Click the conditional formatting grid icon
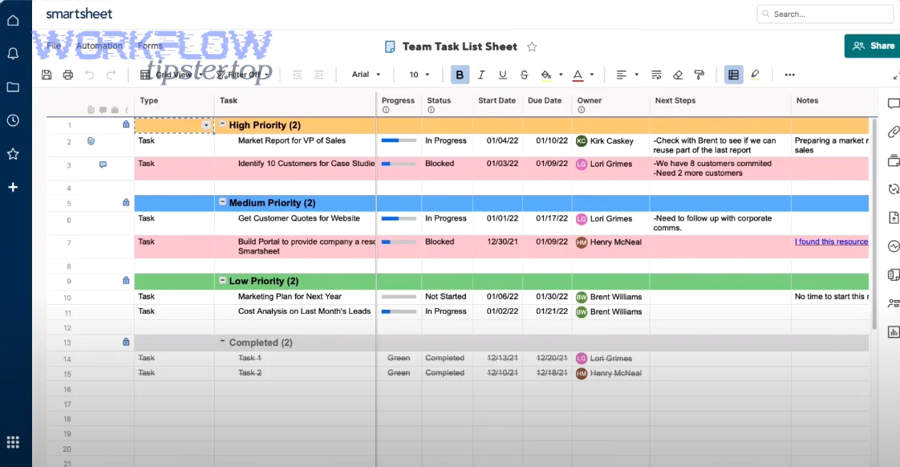The image size is (900, 467). 733,75
